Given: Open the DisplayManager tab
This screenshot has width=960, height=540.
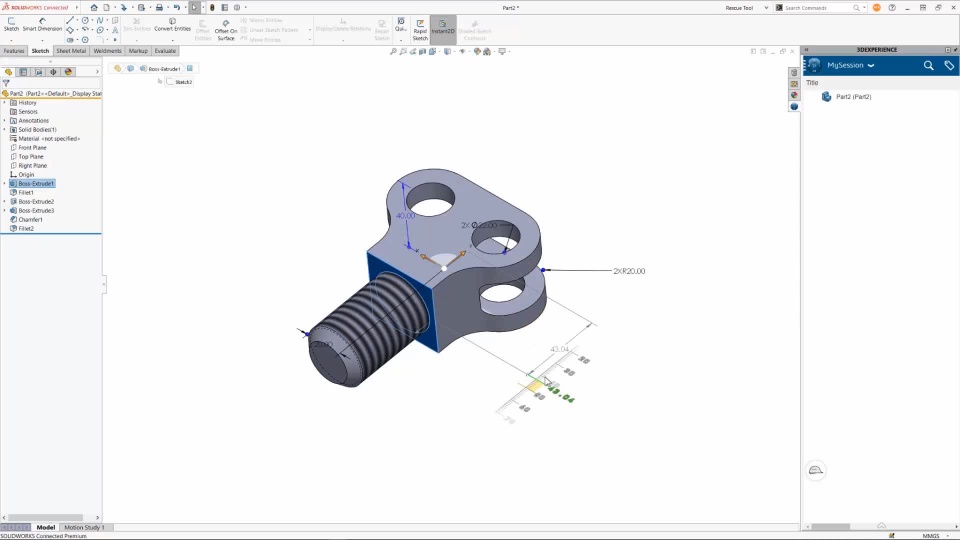Looking at the screenshot, I should (68, 72).
